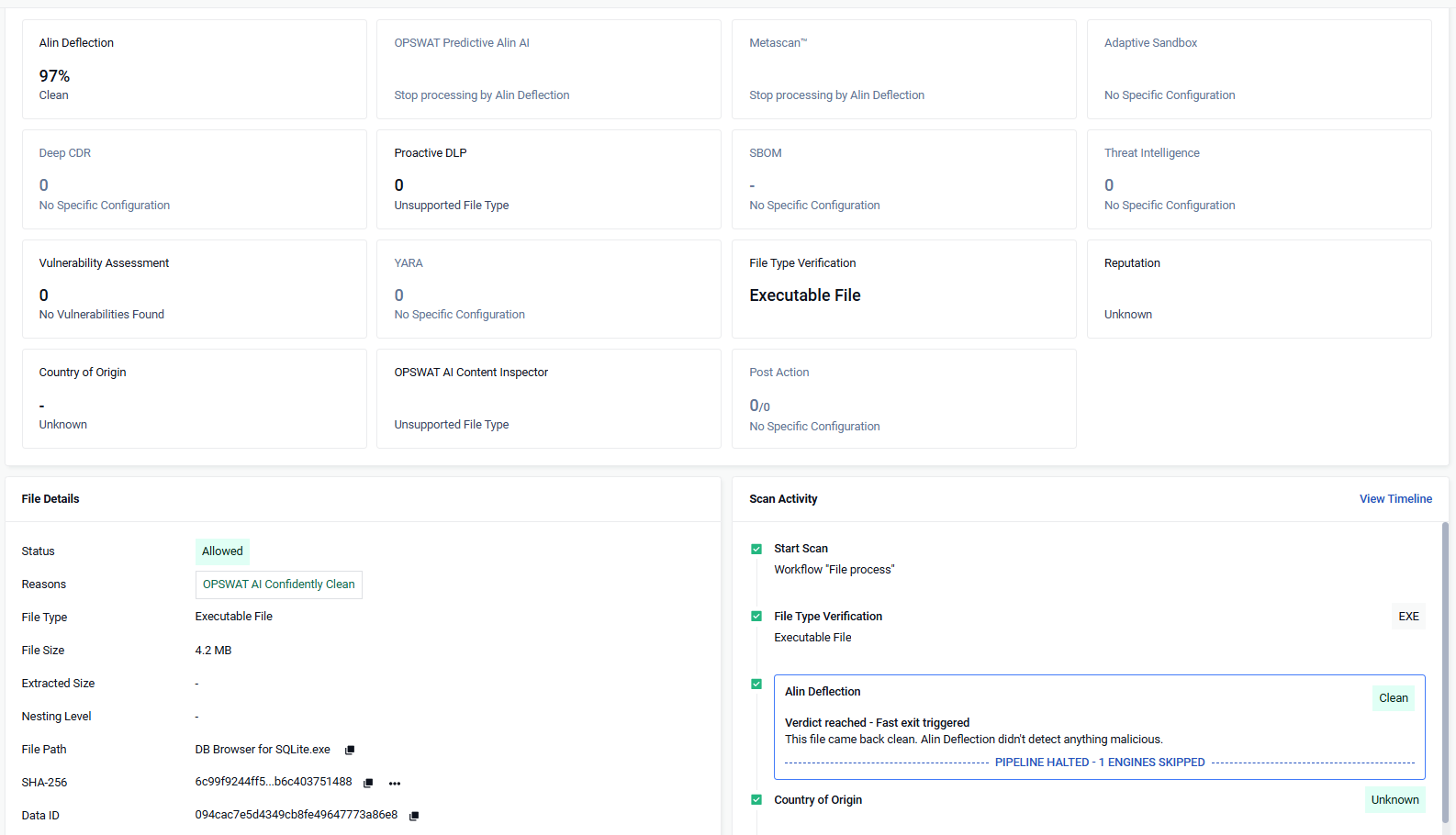Open the Proactive DLP card
The width and height of the screenshot is (1456, 835).
(x=549, y=180)
